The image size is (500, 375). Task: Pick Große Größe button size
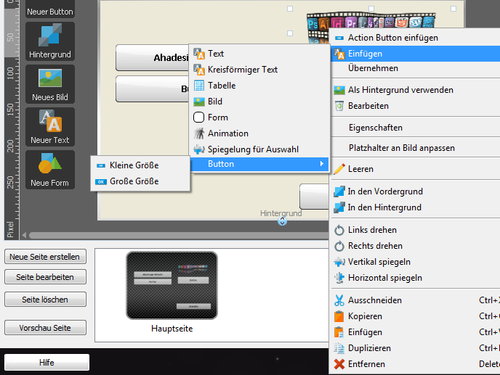(x=140, y=181)
